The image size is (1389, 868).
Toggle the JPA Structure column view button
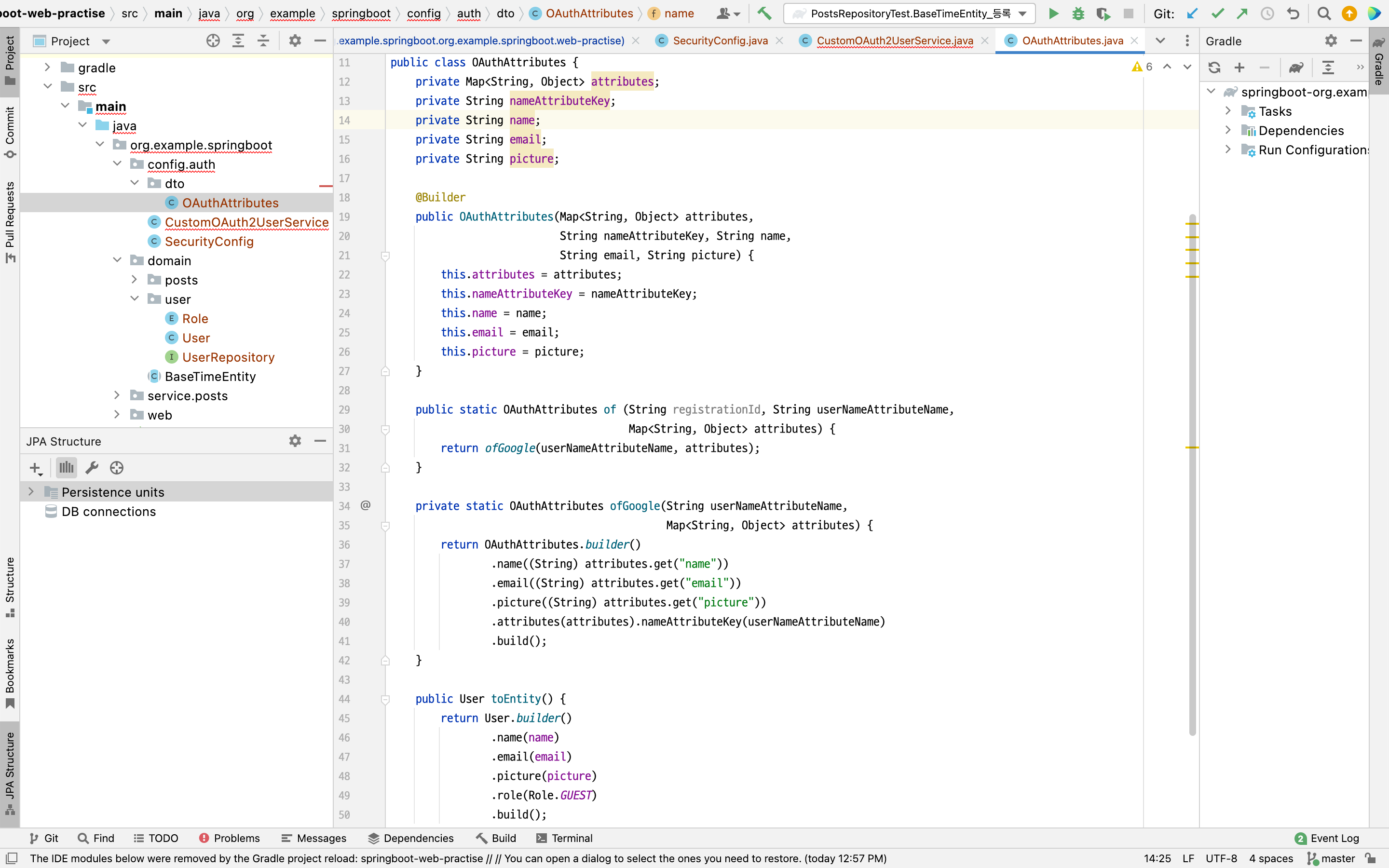(x=67, y=468)
